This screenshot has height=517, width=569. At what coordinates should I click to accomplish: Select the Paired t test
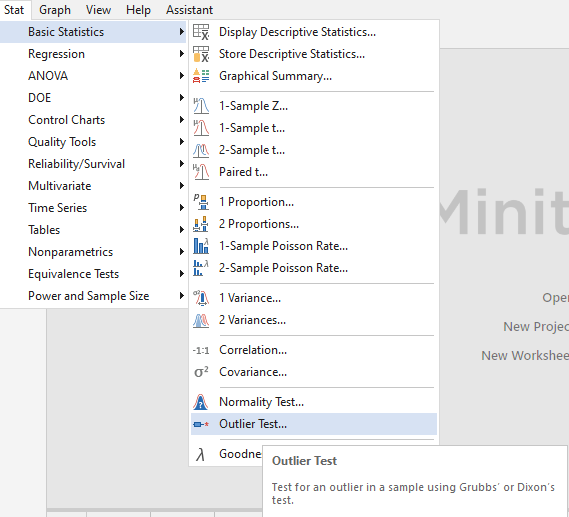[314, 172]
